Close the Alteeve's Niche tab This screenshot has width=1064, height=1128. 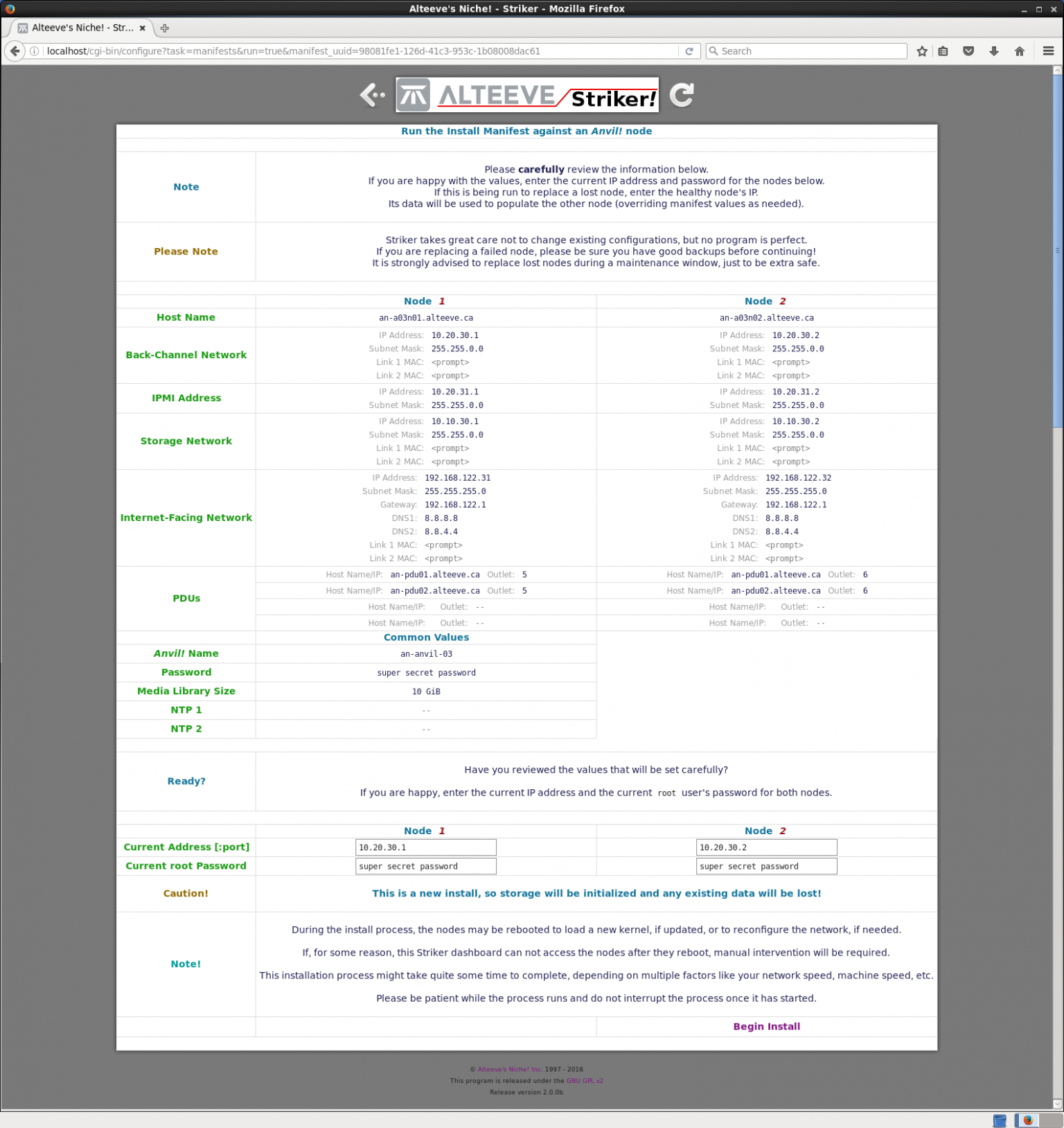(142, 28)
